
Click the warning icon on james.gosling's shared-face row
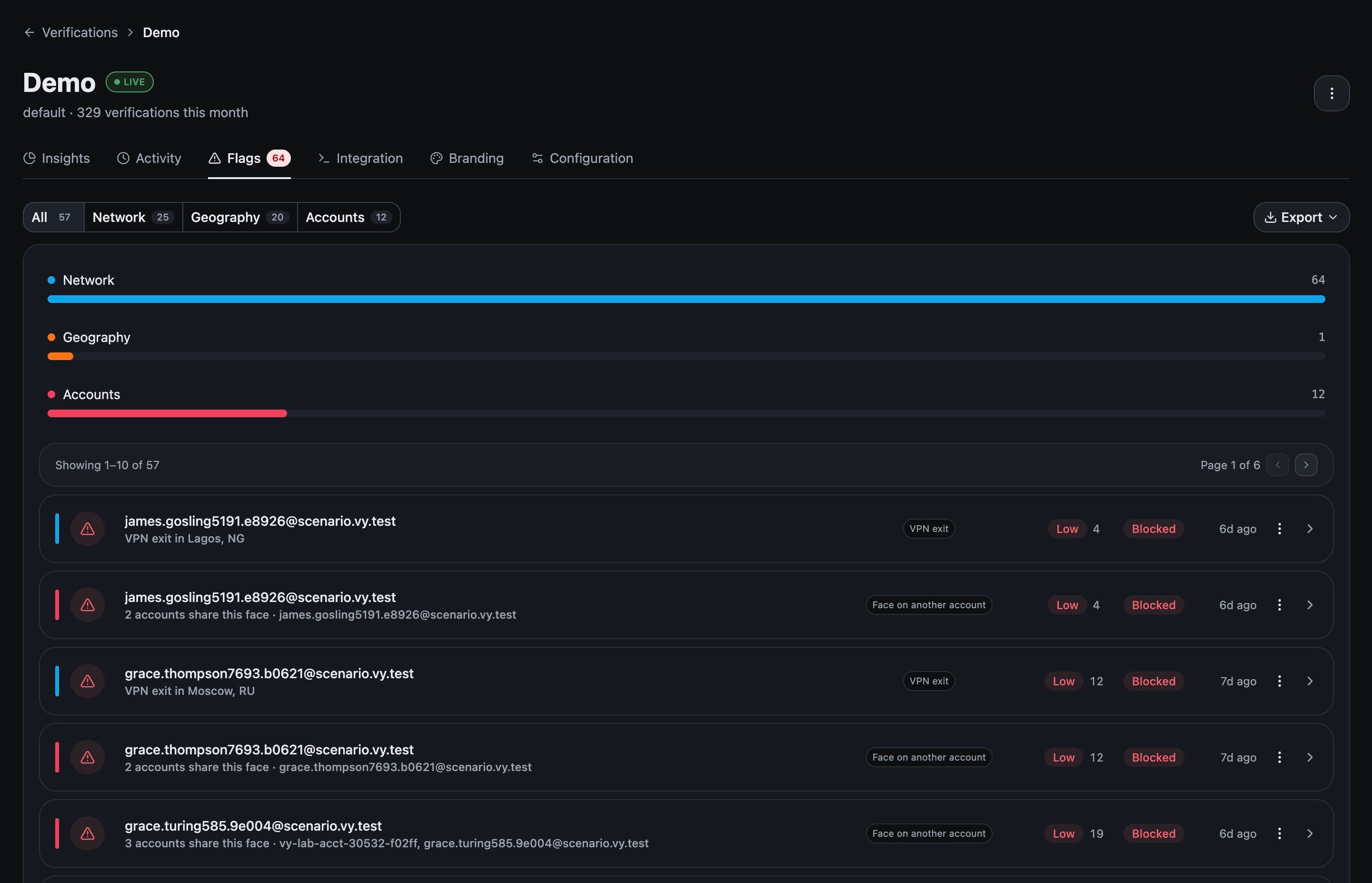(x=88, y=605)
